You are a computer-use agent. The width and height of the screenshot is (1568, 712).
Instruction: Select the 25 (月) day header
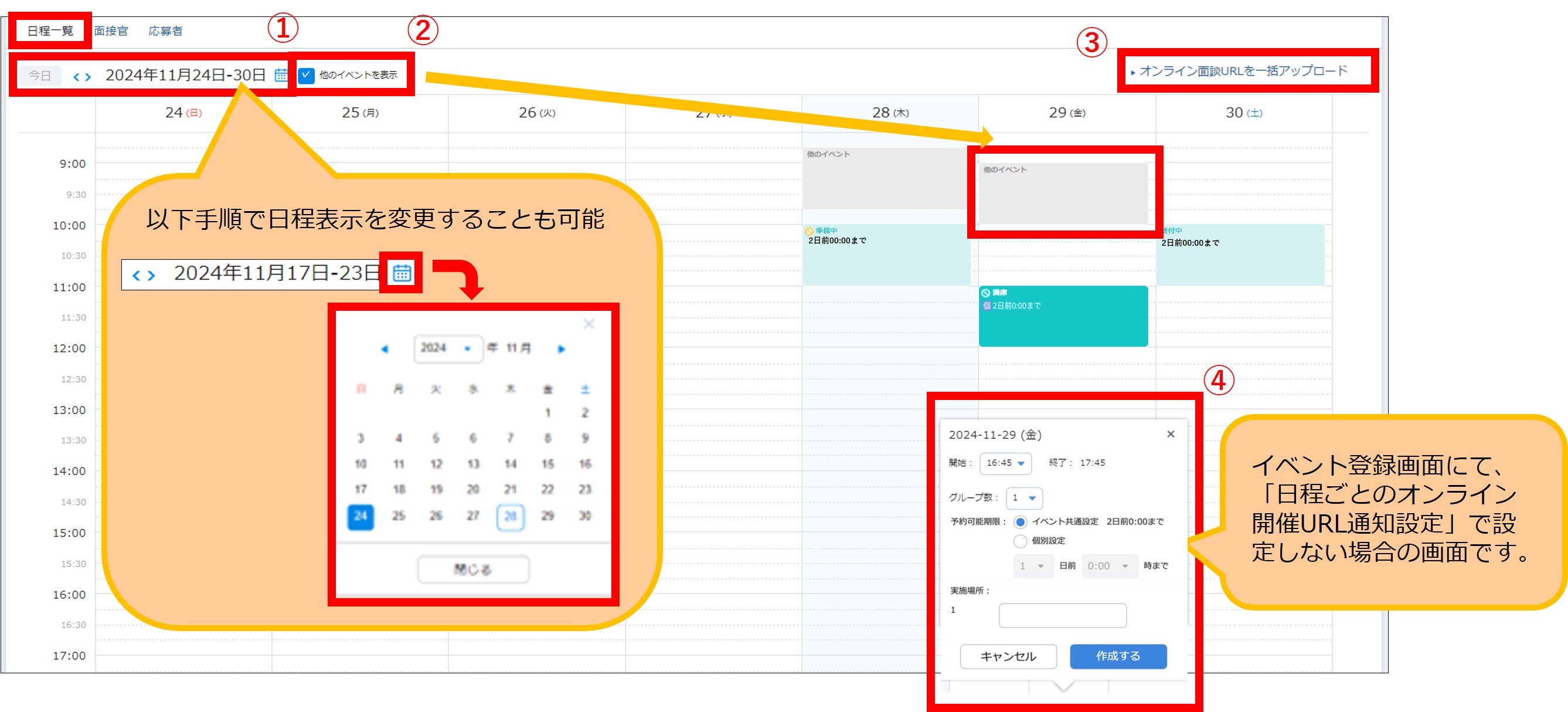click(360, 113)
